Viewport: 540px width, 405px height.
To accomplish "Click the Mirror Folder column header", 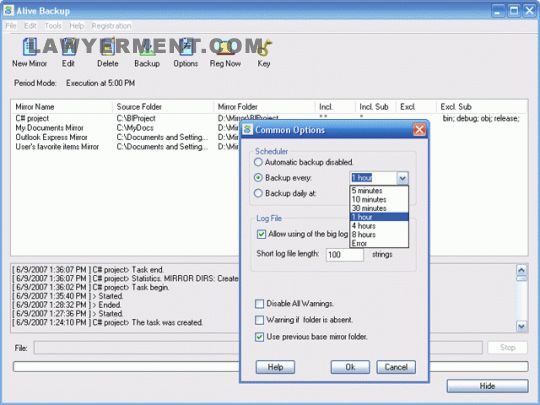I will tap(264, 107).
